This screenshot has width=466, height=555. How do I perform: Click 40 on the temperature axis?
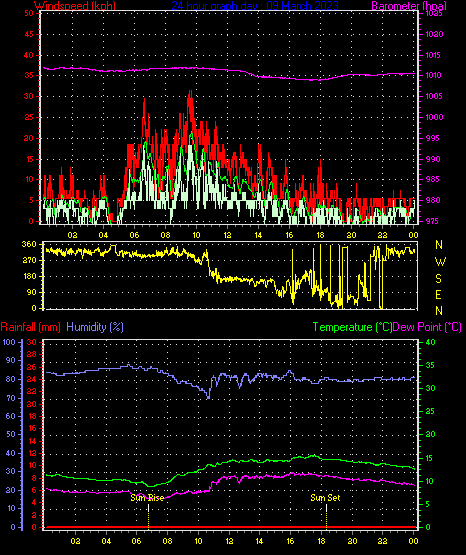point(431,342)
